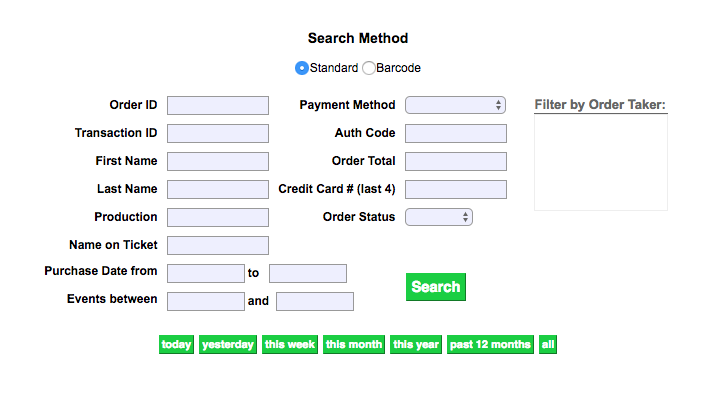Focus the Purchase Date from start field

point(206,273)
